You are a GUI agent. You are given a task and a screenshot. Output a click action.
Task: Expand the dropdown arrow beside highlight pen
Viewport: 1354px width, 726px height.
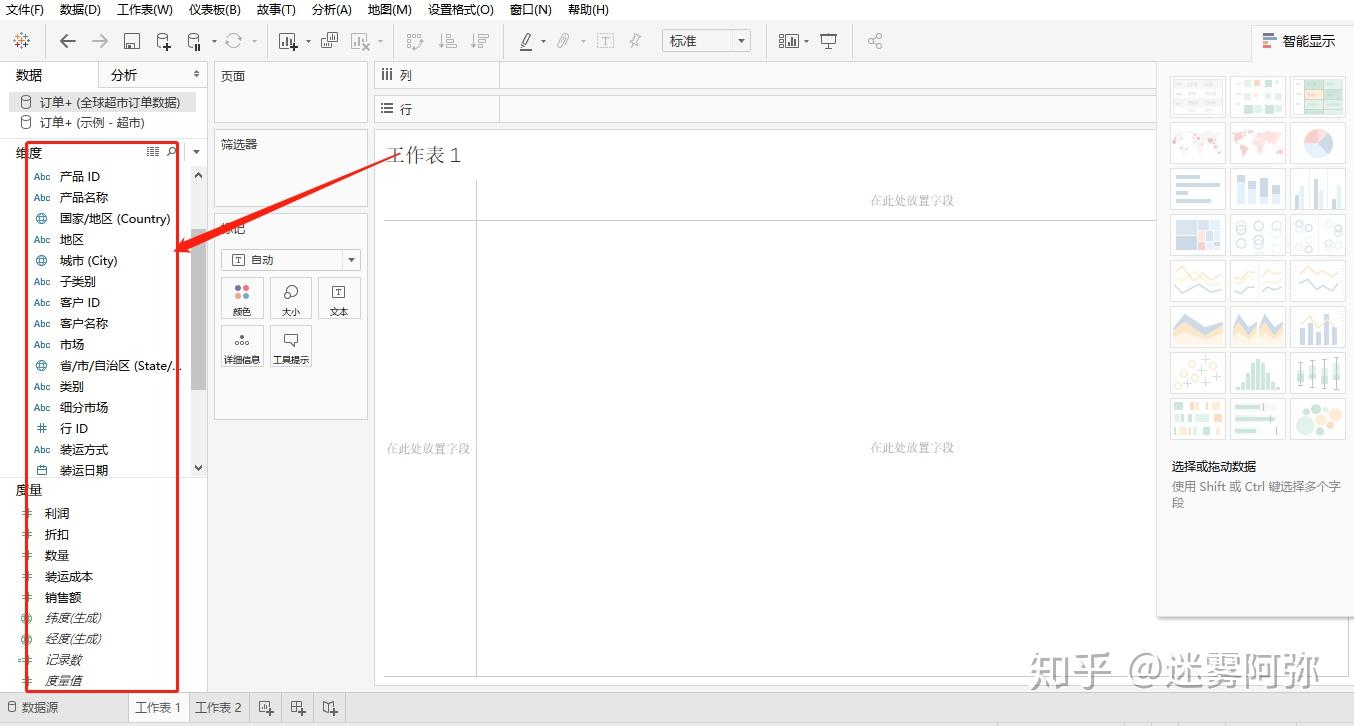[x=543, y=42]
